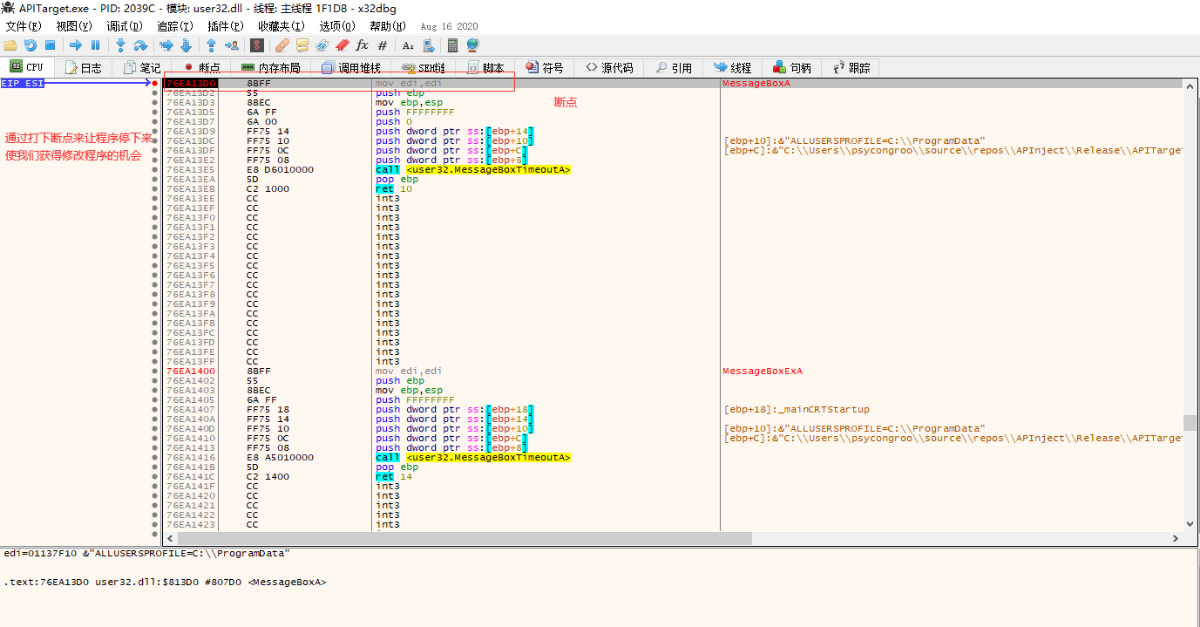This screenshot has width=1200, height=627.
Task: Switch to the 句柄 handles tab
Action: [x=792, y=68]
